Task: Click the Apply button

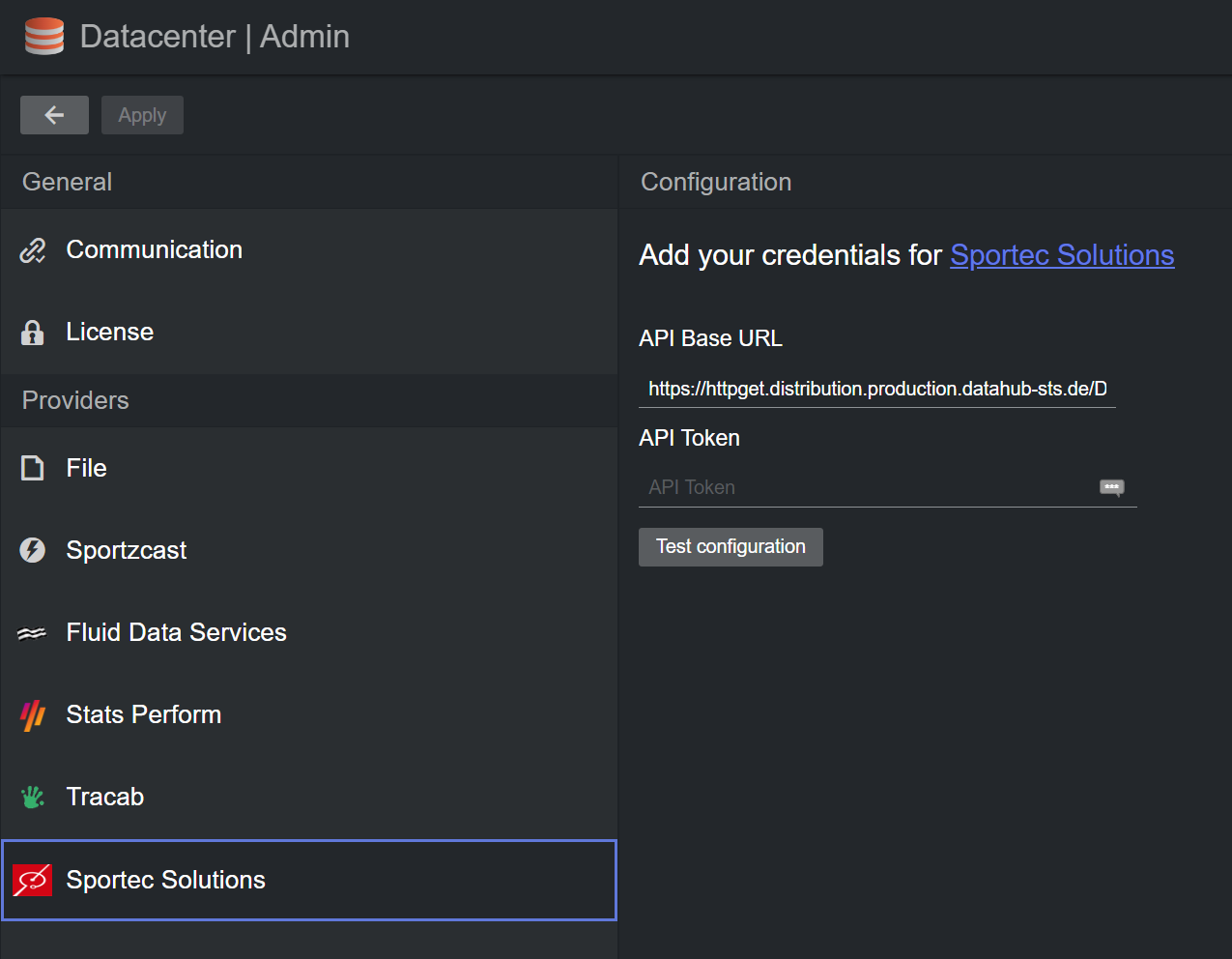Action: [142, 115]
